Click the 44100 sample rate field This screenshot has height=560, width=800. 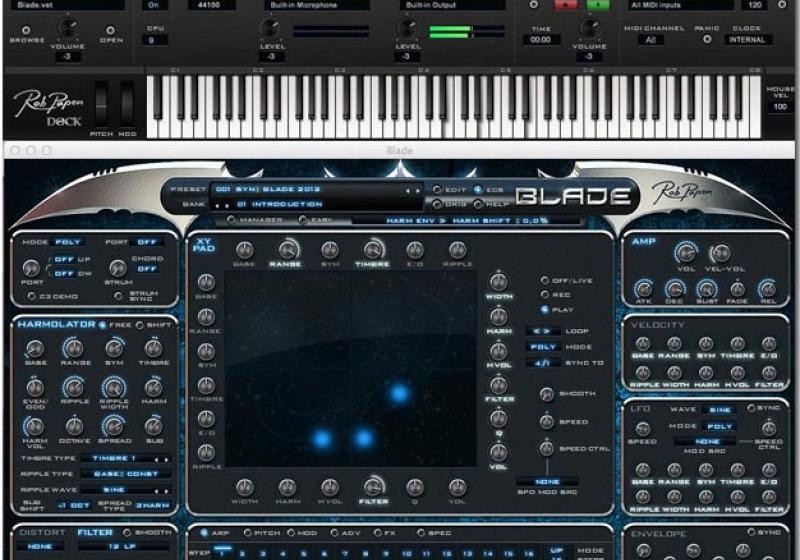click(x=211, y=5)
